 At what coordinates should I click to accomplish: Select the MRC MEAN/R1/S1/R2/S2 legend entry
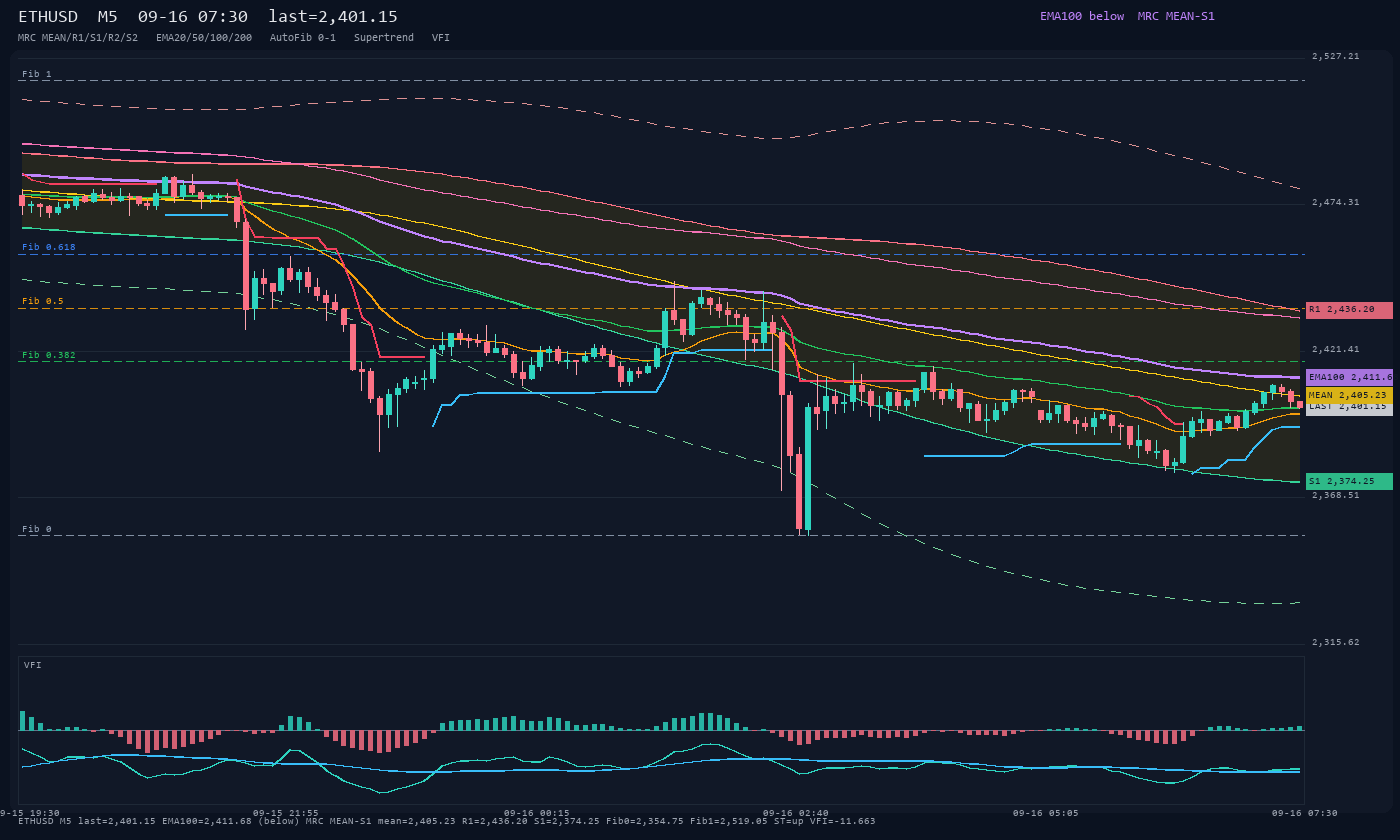pos(78,37)
